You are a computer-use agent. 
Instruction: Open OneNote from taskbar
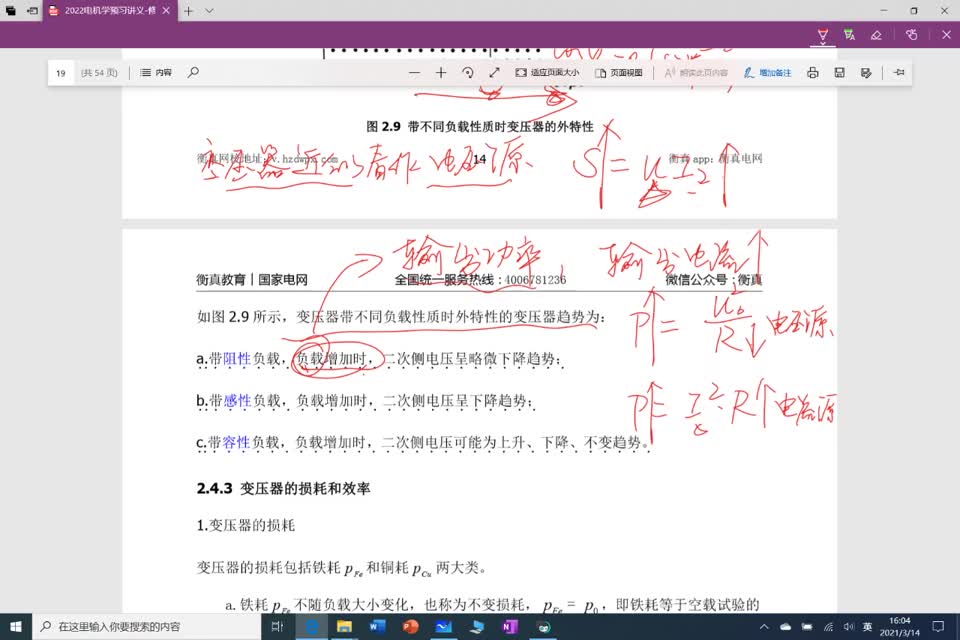(509, 627)
